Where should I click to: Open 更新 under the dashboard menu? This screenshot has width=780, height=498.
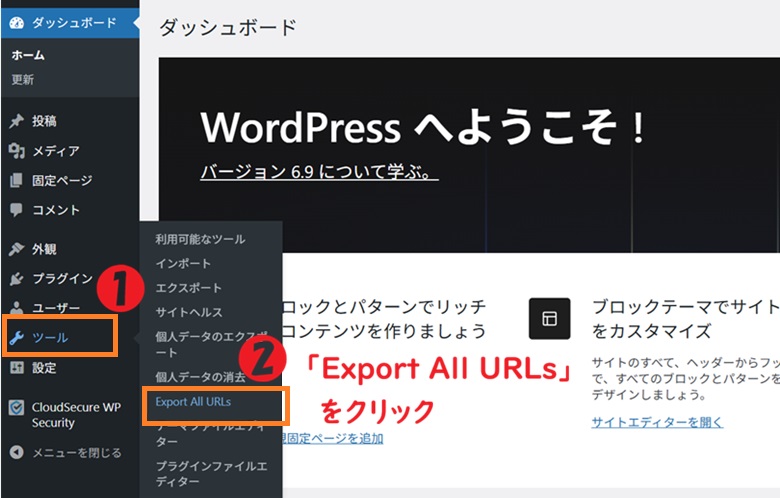pos(22,80)
